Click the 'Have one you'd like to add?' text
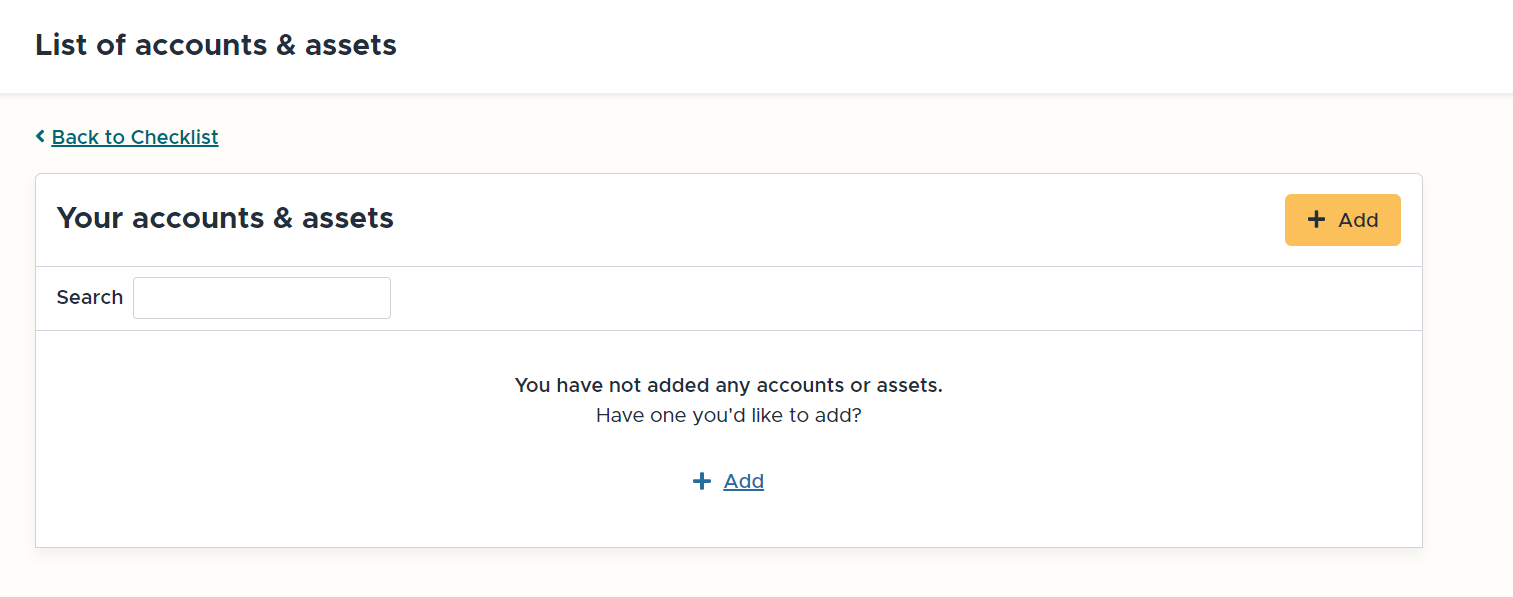The width and height of the screenshot is (1513, 597). coord(728,415)
